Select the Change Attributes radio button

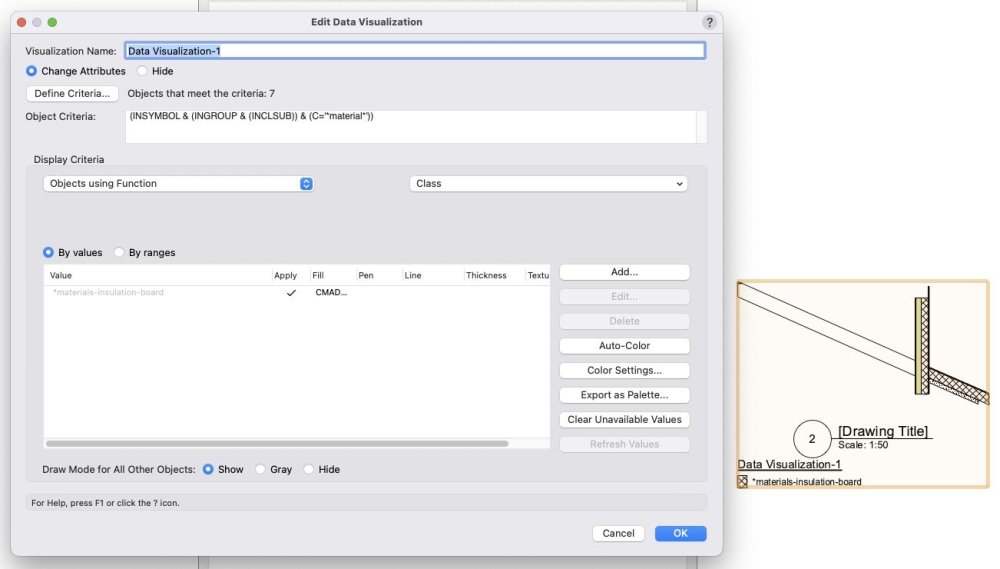32,71
